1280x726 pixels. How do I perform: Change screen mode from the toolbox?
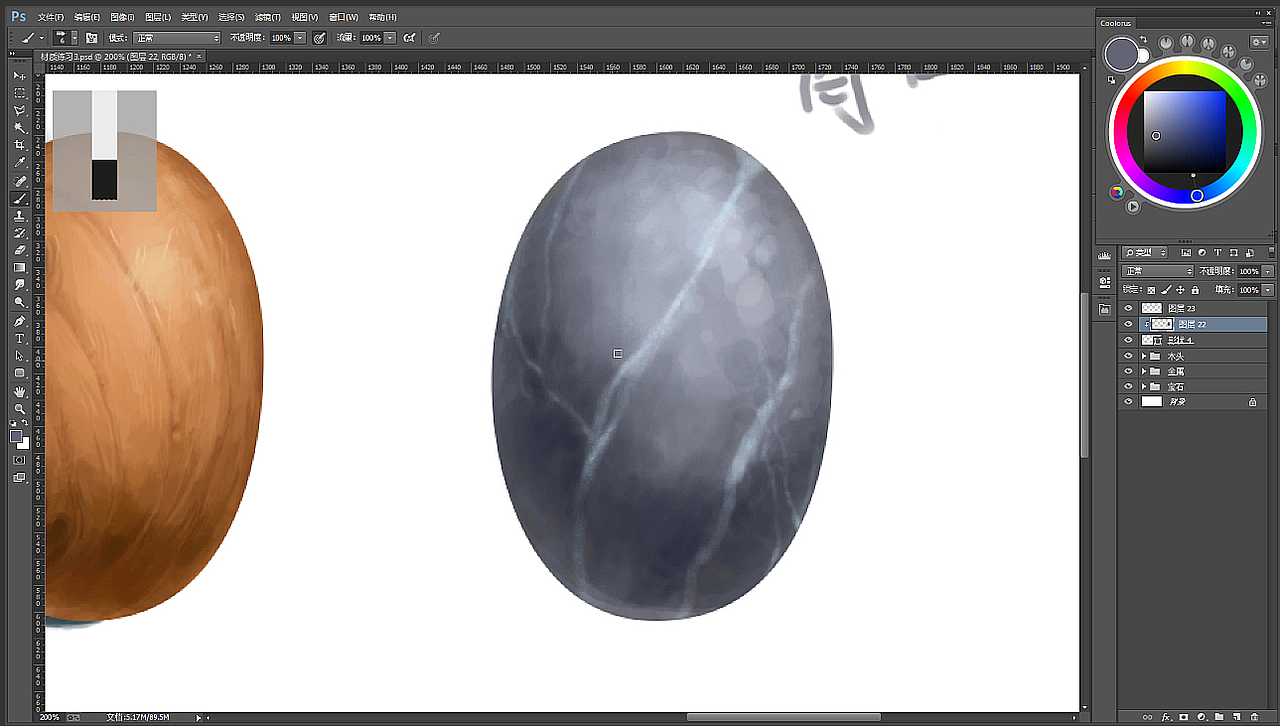pyautogui.click(x=19, y=478)
